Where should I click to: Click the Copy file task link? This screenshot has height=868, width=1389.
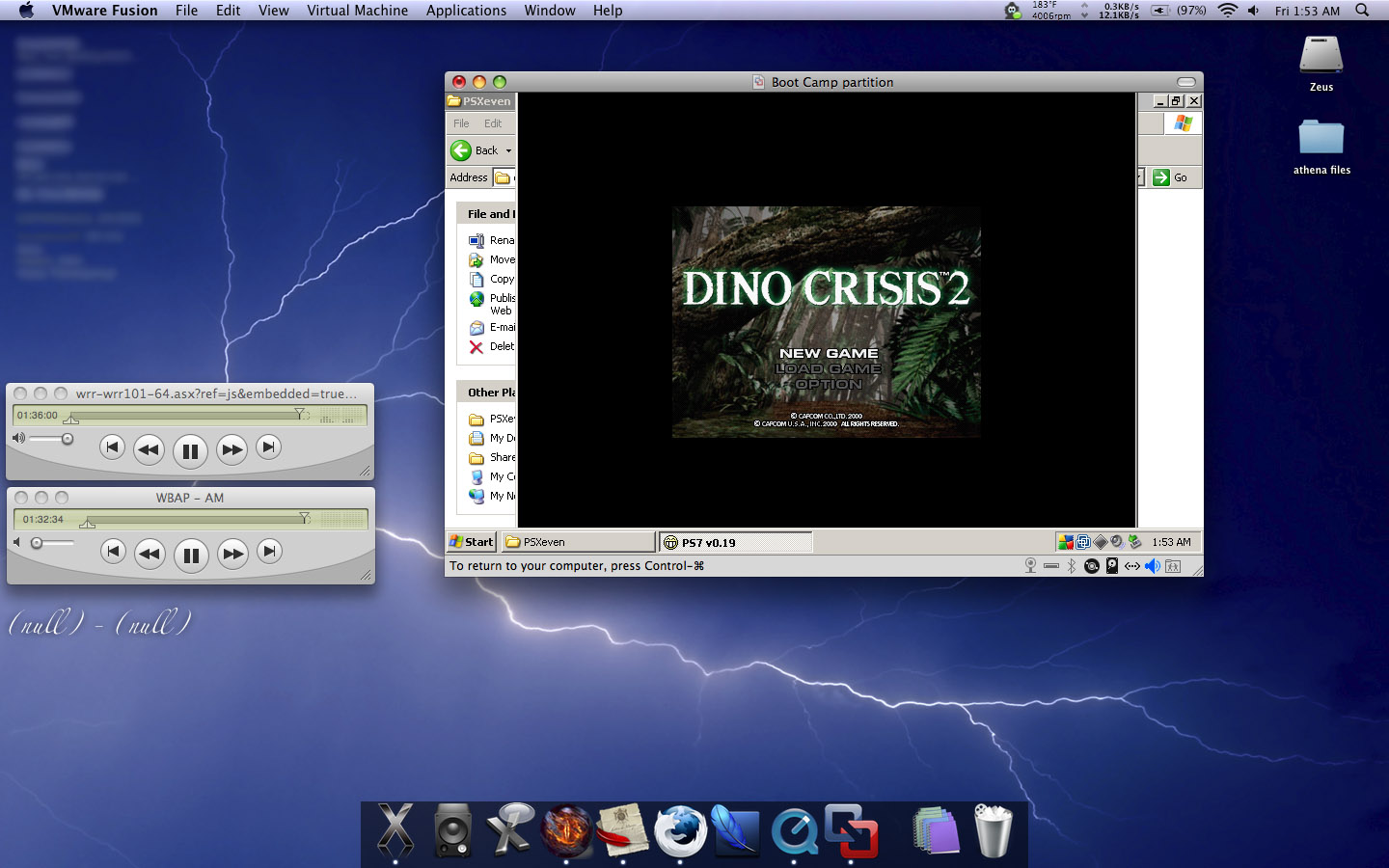(492, 279)
